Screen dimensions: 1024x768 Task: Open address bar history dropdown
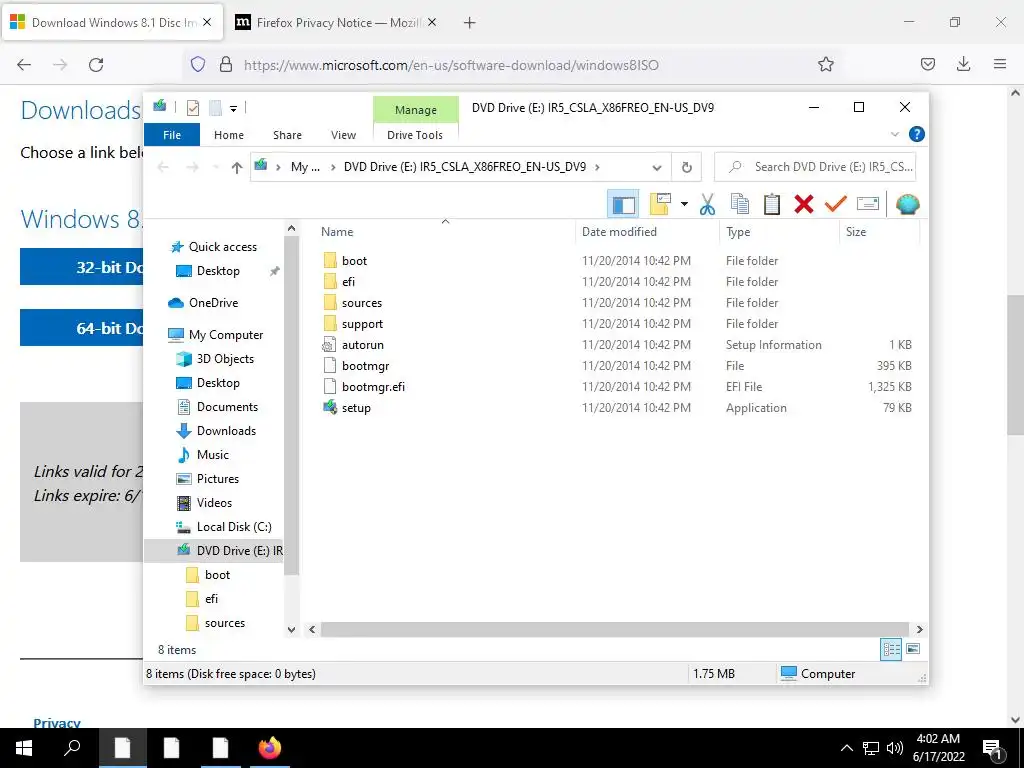click(x=657, y=168)
